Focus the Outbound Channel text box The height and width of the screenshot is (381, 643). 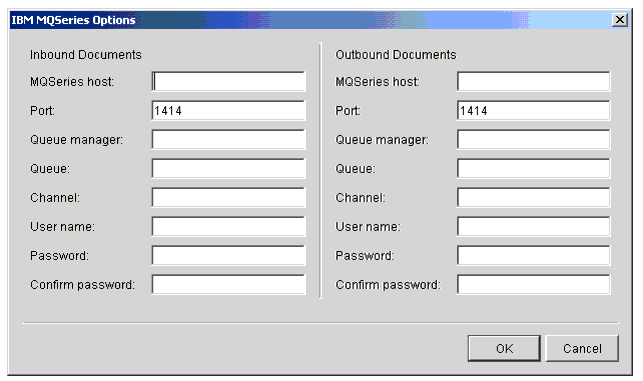534,197
